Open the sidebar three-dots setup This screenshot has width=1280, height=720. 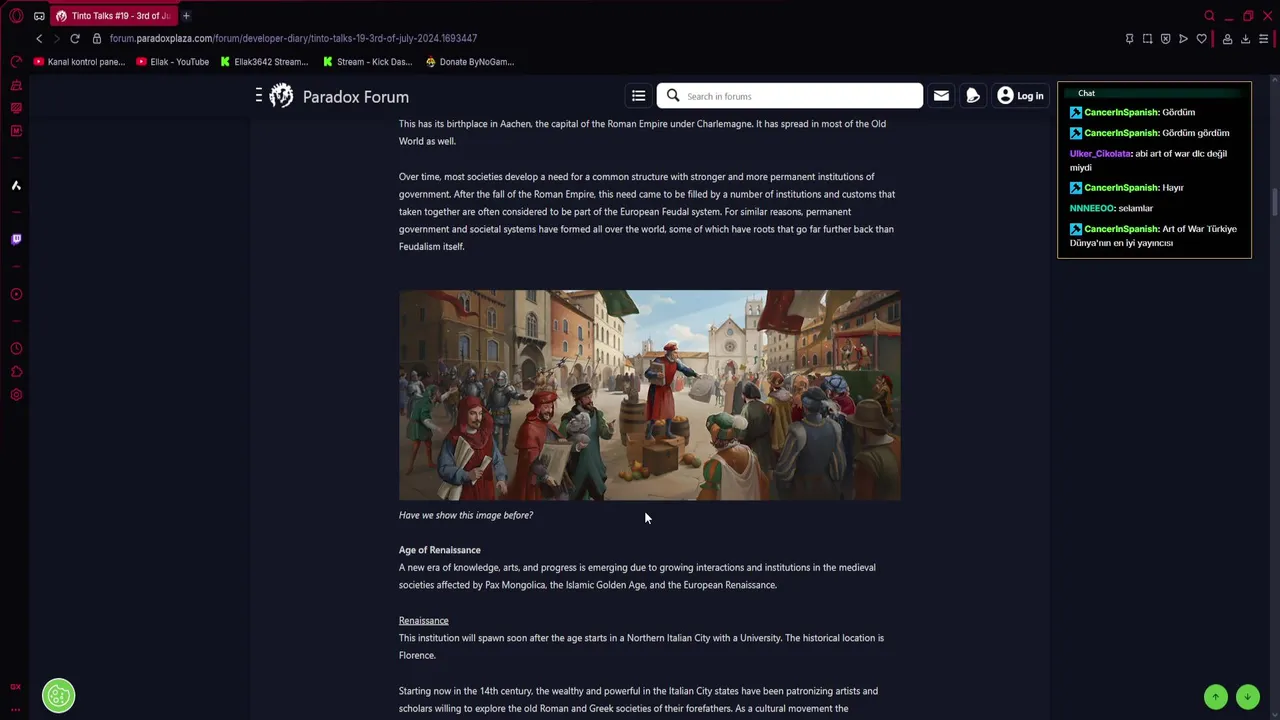click(x=16, y=709)
